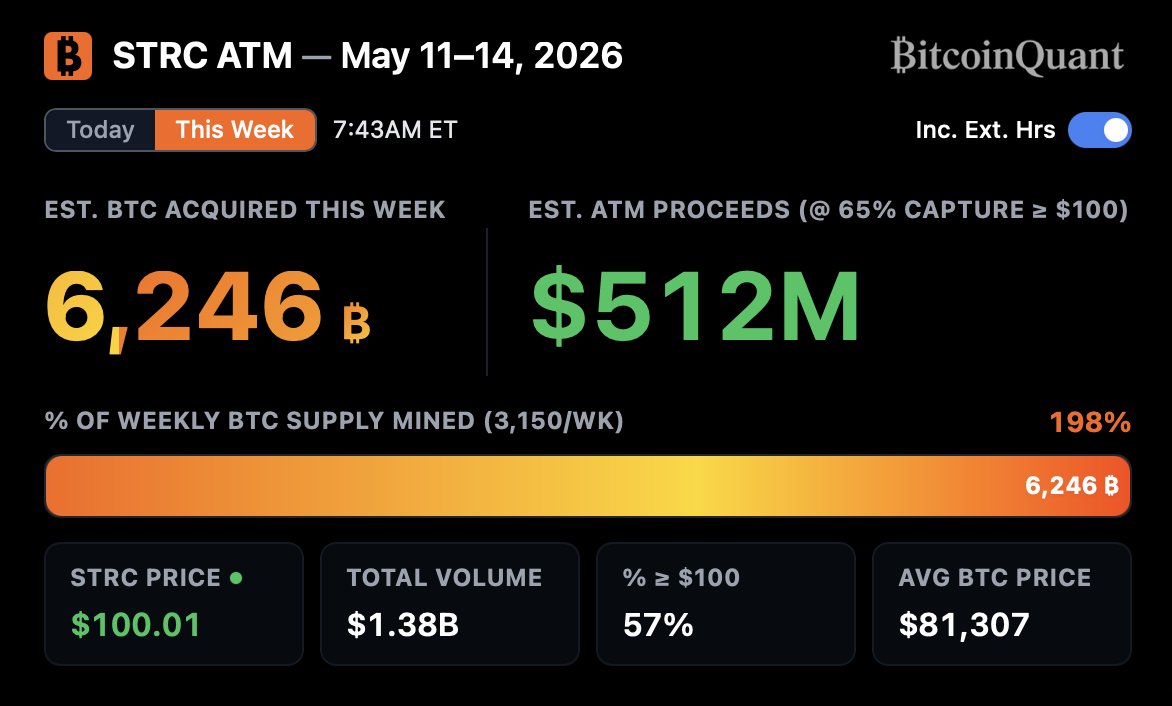Switch to the Today tab
Screen dimensions: 1172x706
coord(100,130)
